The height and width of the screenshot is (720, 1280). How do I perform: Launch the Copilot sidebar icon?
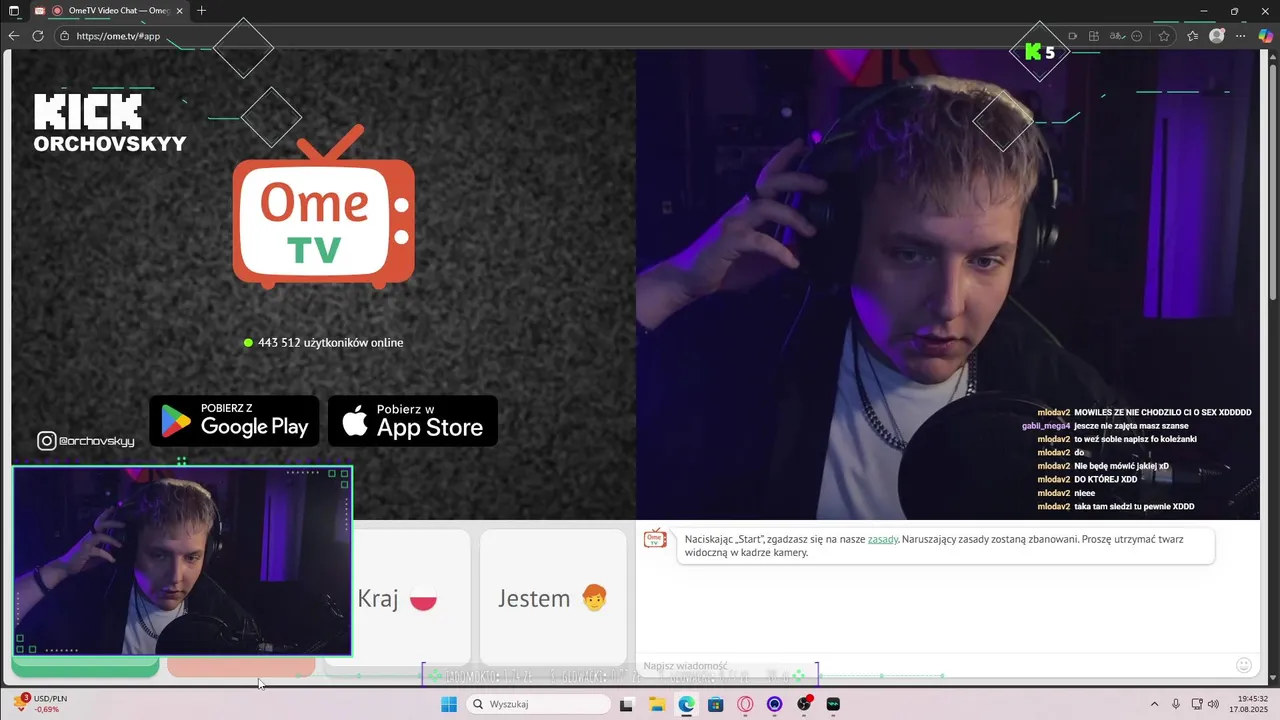1265,36
